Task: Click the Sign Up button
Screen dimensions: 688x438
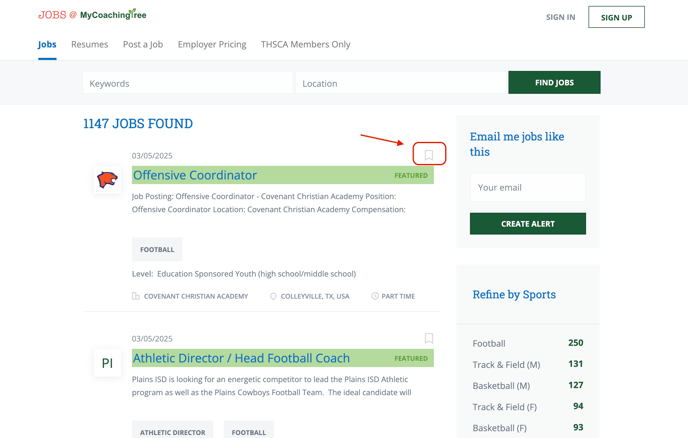Action: click(x=616, y=17)
